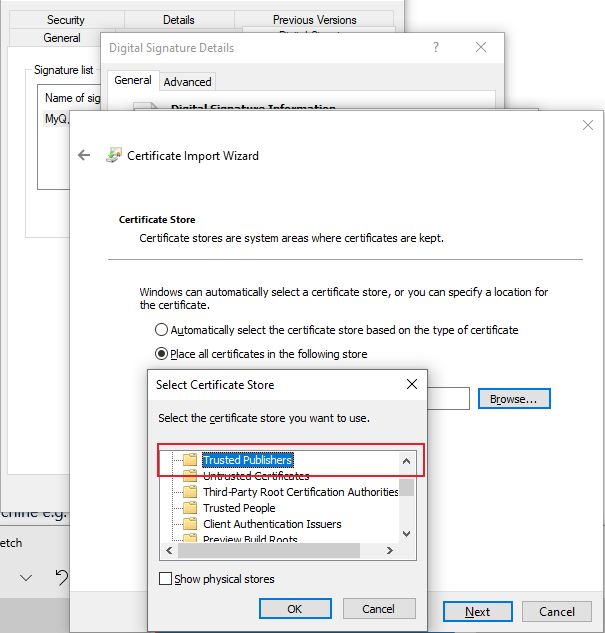Click the Trusted People folder icon

click(190, 507)
